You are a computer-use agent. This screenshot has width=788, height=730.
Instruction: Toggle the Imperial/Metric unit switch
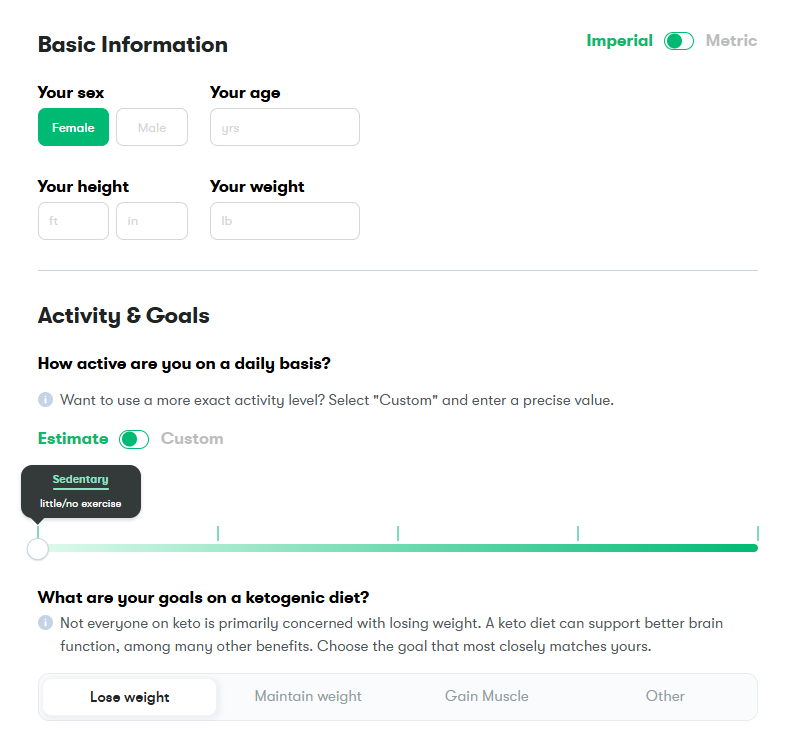678,41
